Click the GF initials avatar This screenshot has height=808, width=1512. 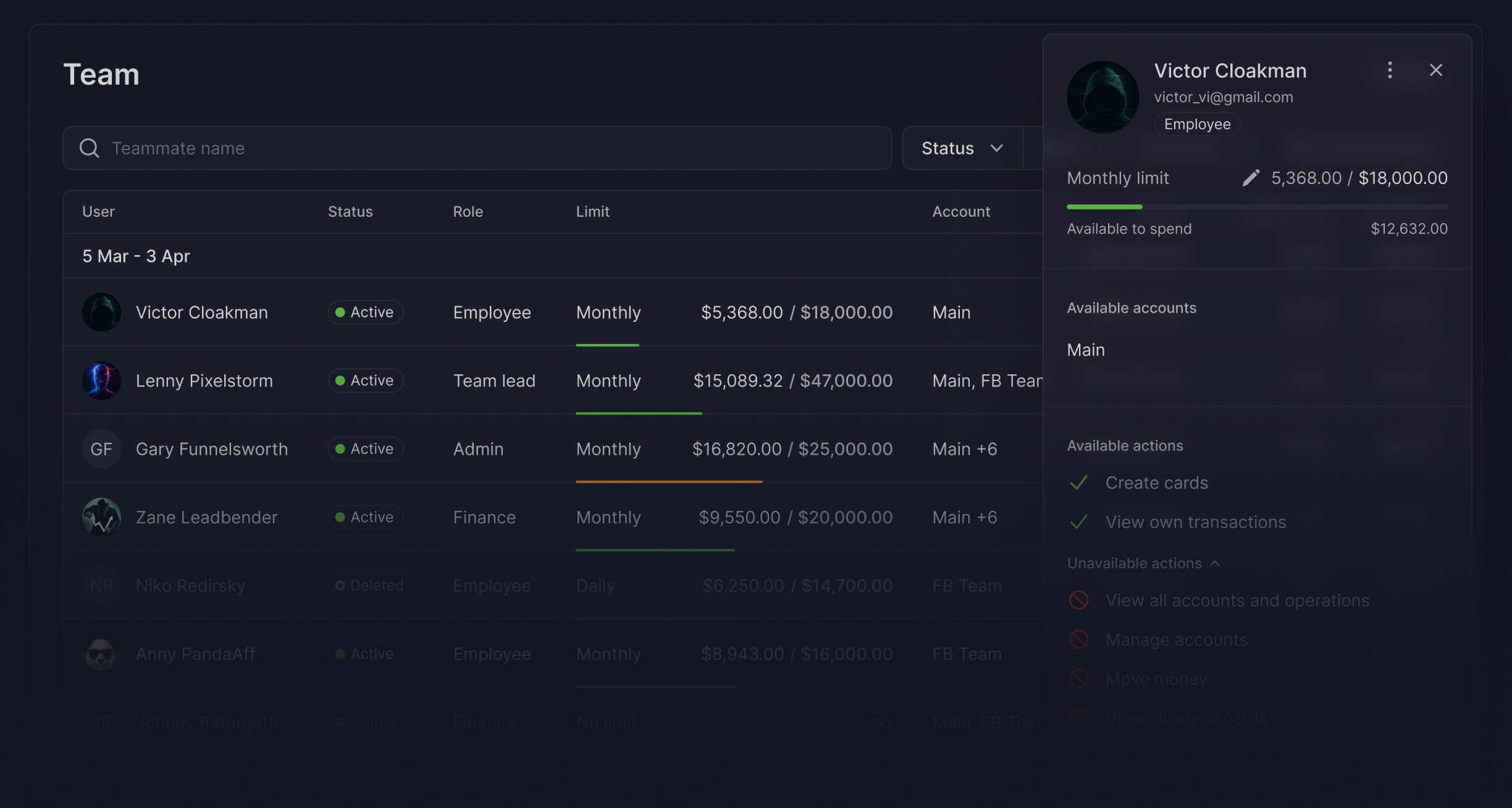click(x=101, y=449)
